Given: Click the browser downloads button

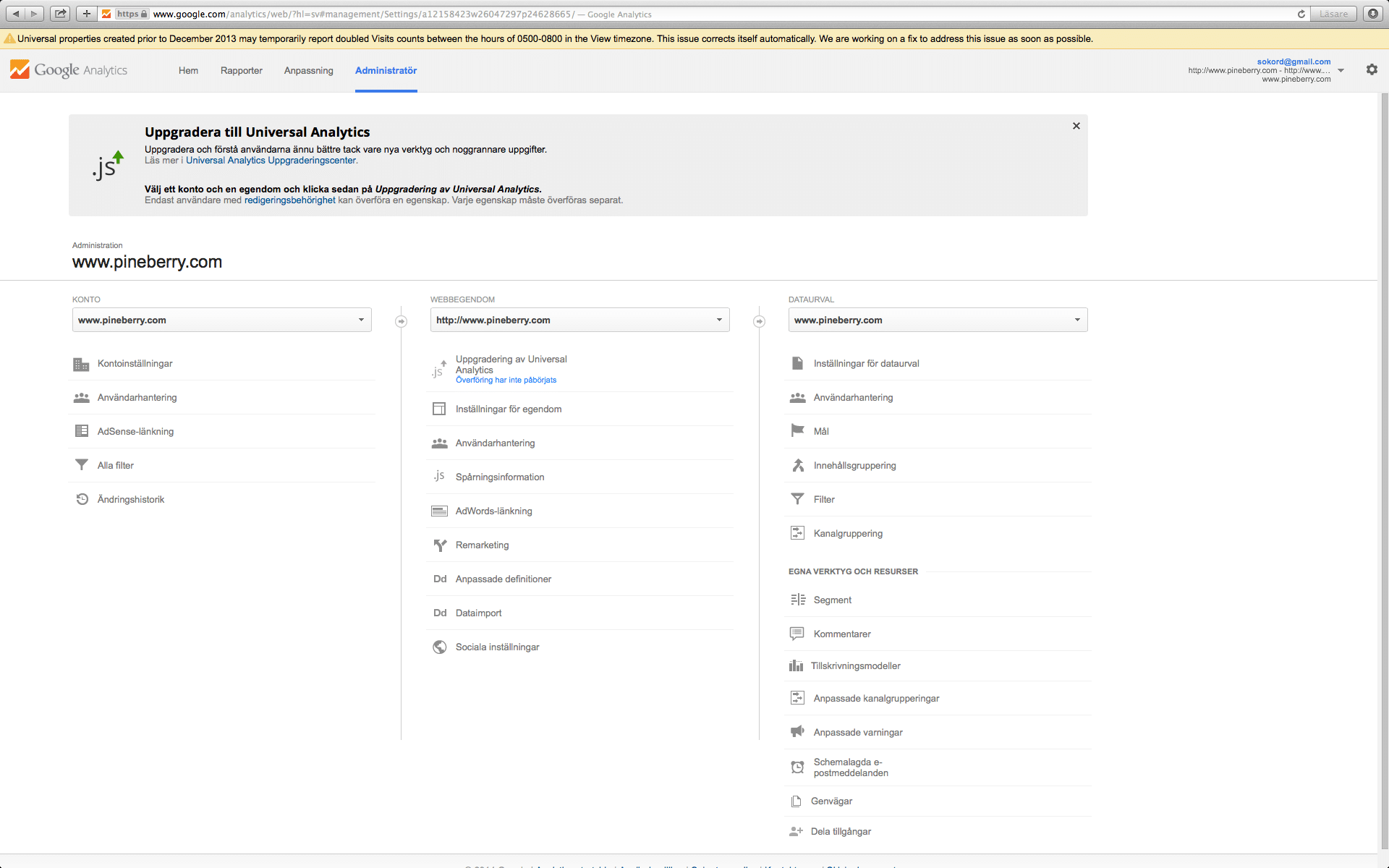Looking at the screenshot, I should pos(1372,14).
